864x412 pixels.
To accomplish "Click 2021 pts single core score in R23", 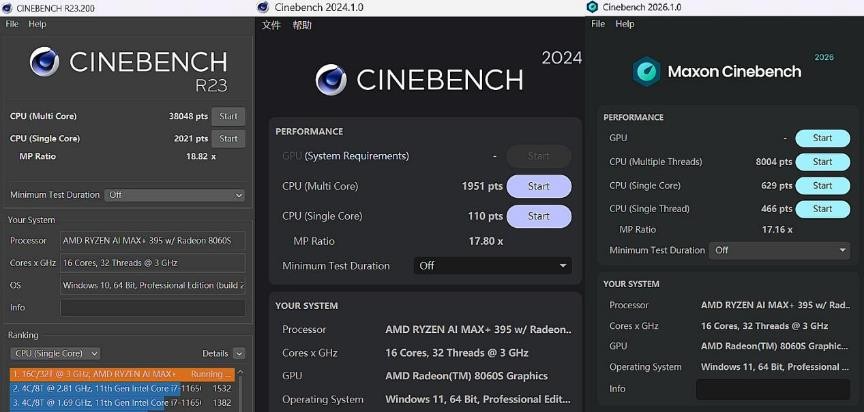I will [191, 139].
